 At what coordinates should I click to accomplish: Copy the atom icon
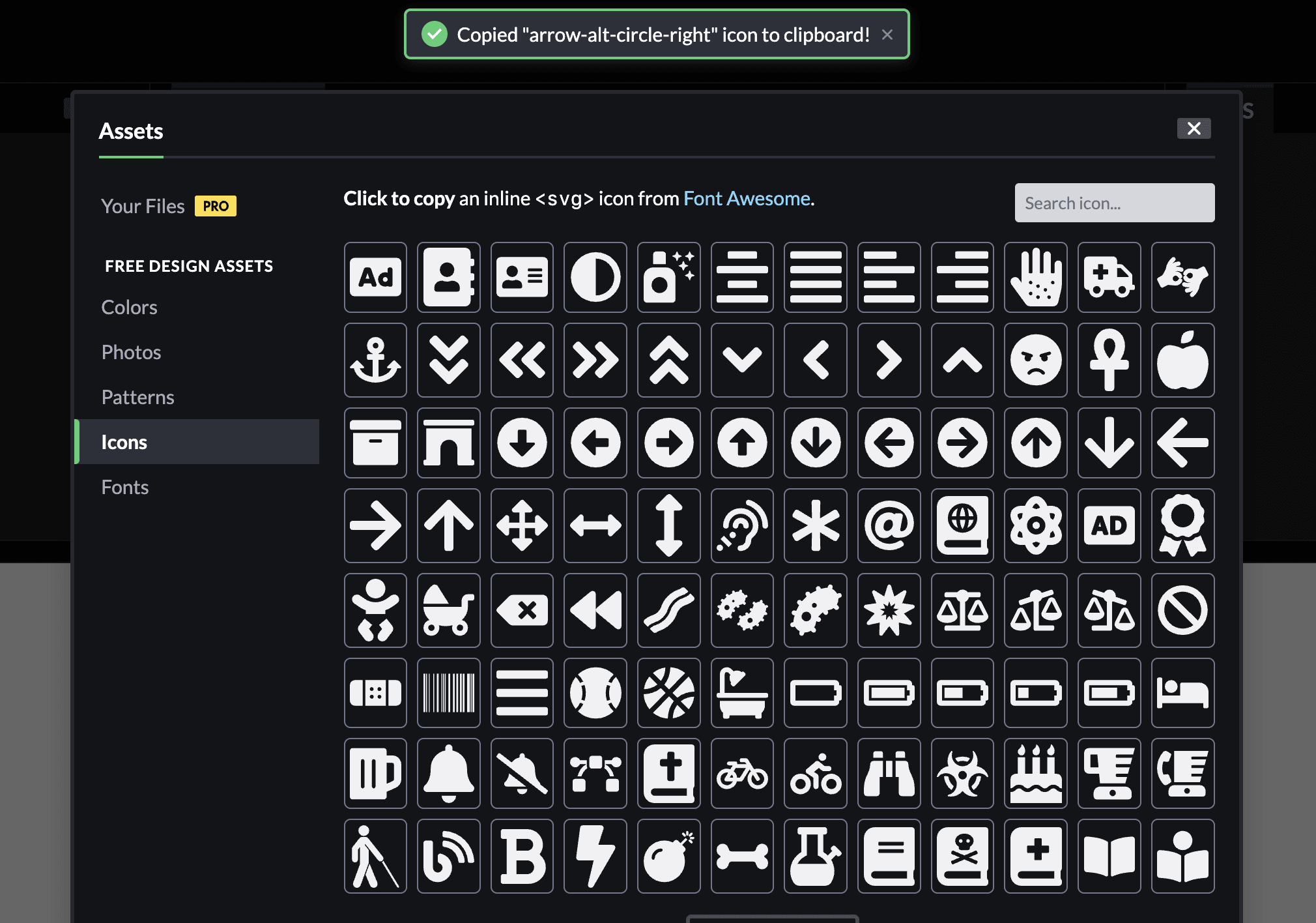(x=1036, y=526)
